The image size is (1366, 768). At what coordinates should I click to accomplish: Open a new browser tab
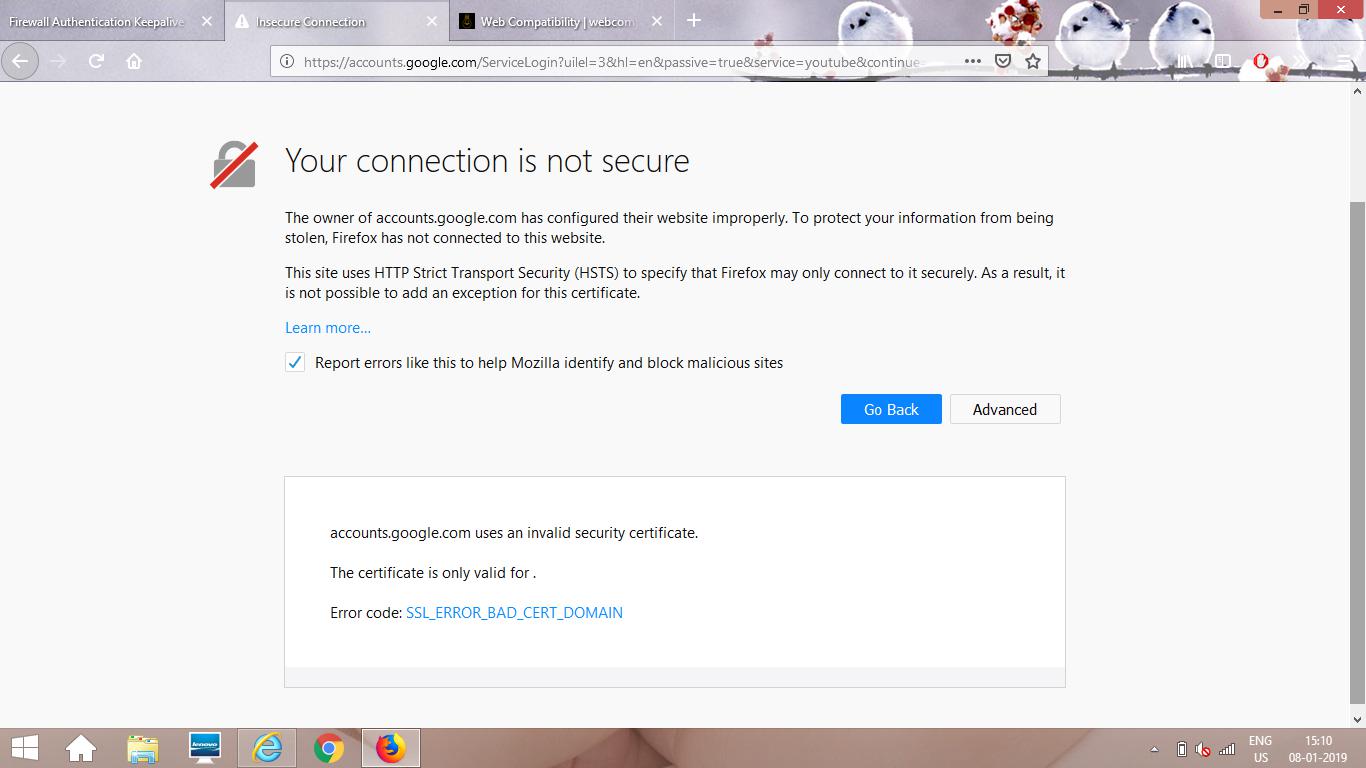tap(696, 20)
